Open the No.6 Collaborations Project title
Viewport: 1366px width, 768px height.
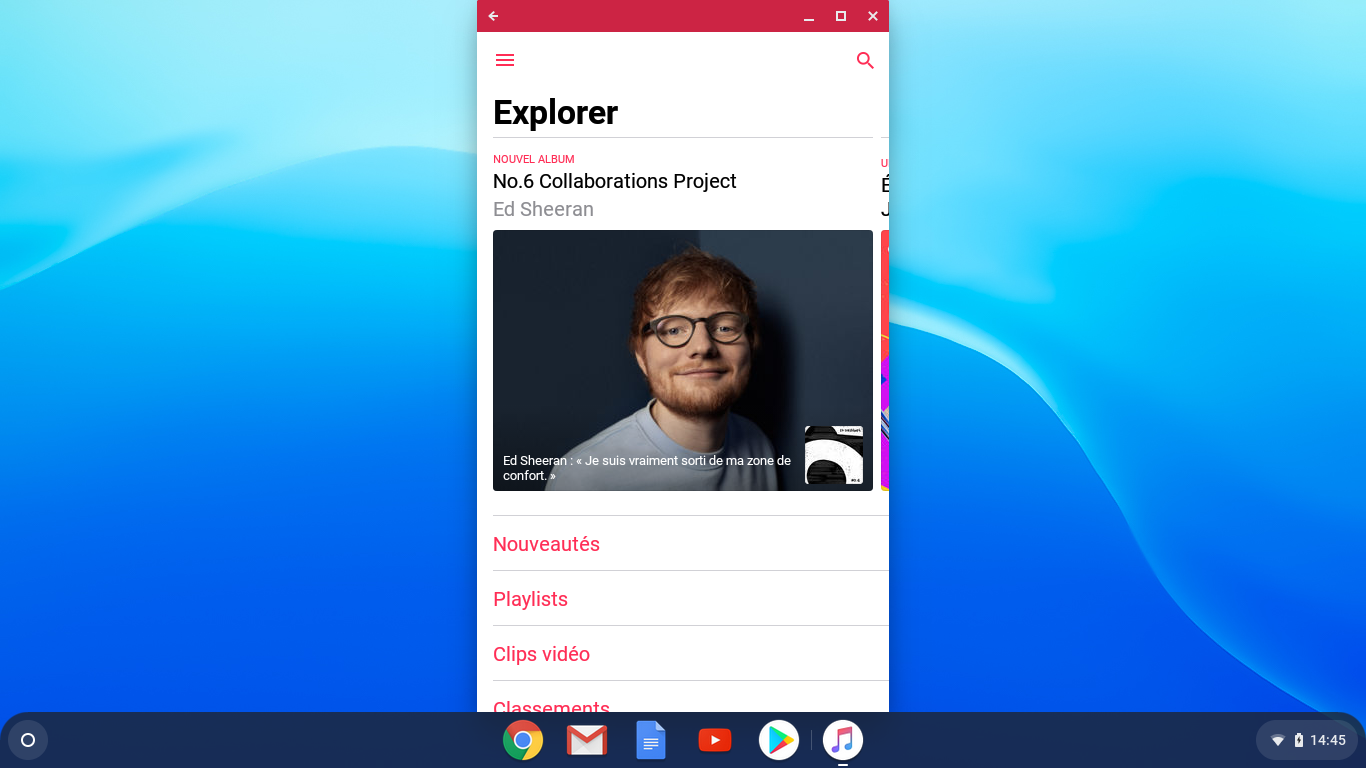click(614, 181)
